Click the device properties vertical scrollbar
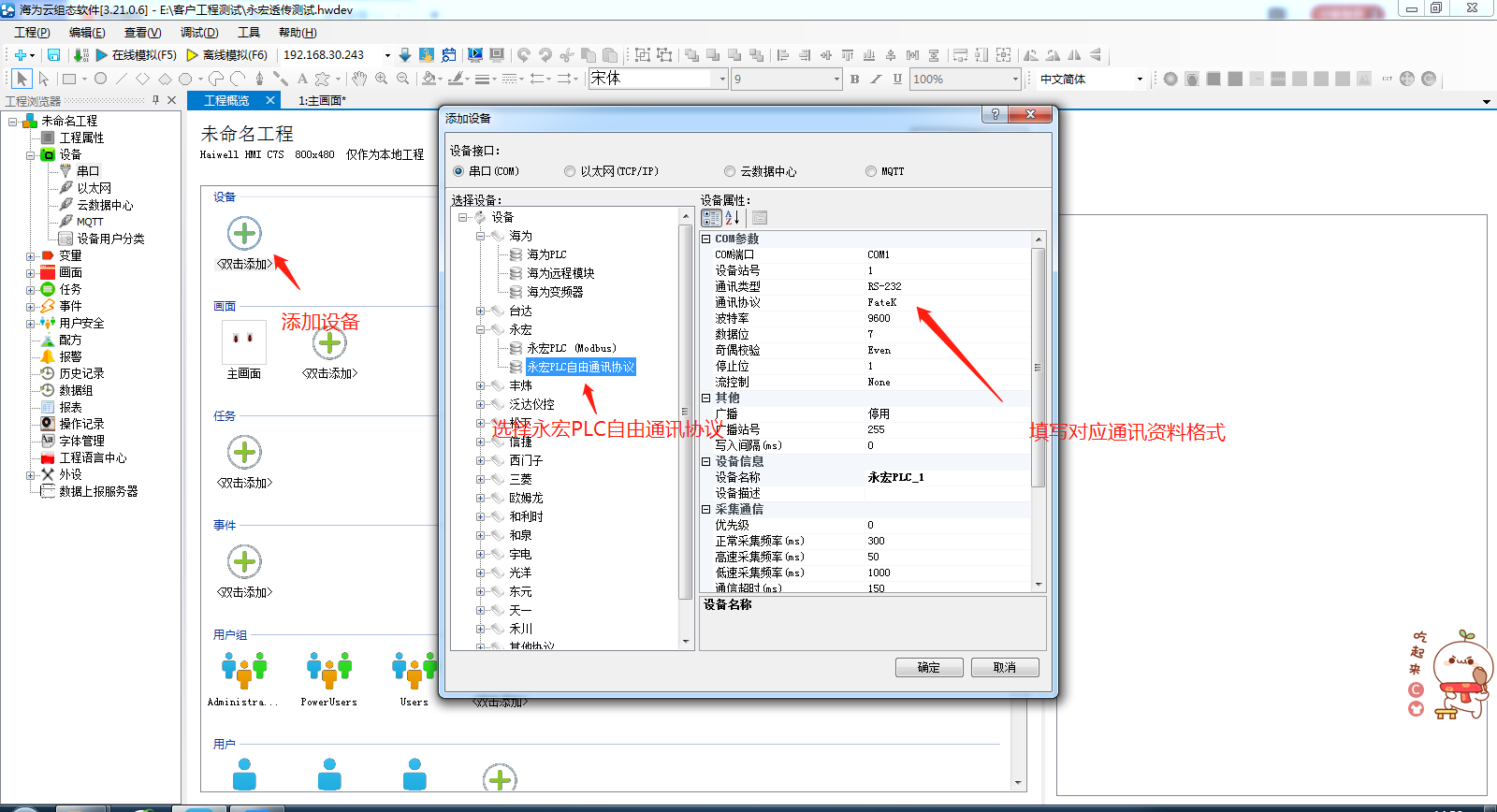The image size is (1497, 812). (x=1039, y=368)
